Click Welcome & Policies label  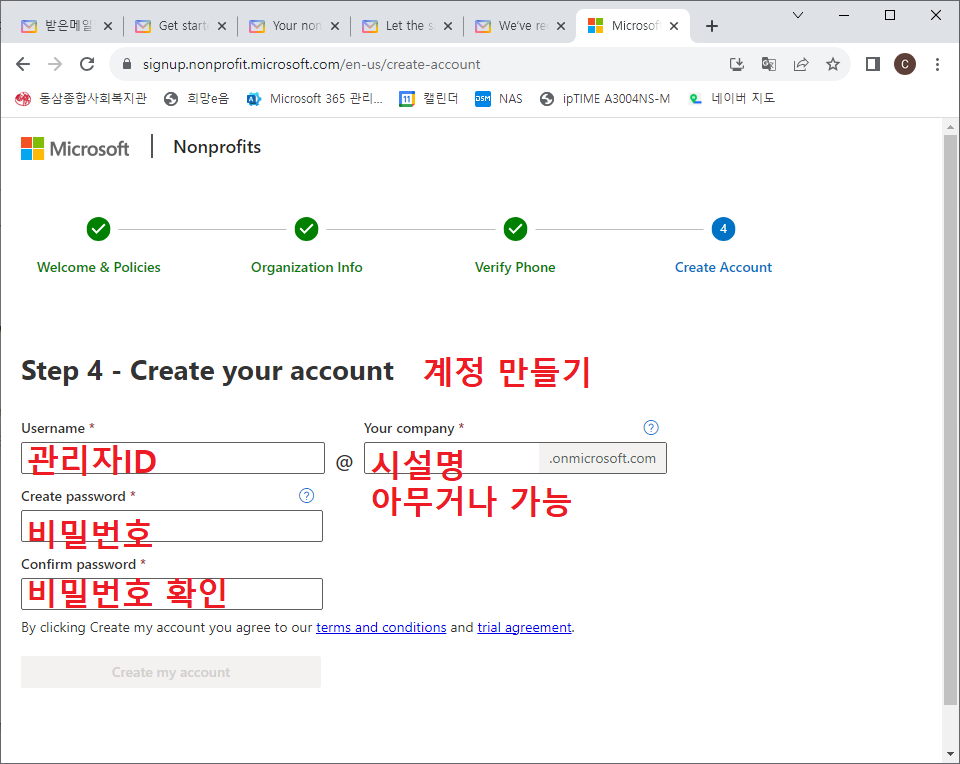tap(99, 268)
